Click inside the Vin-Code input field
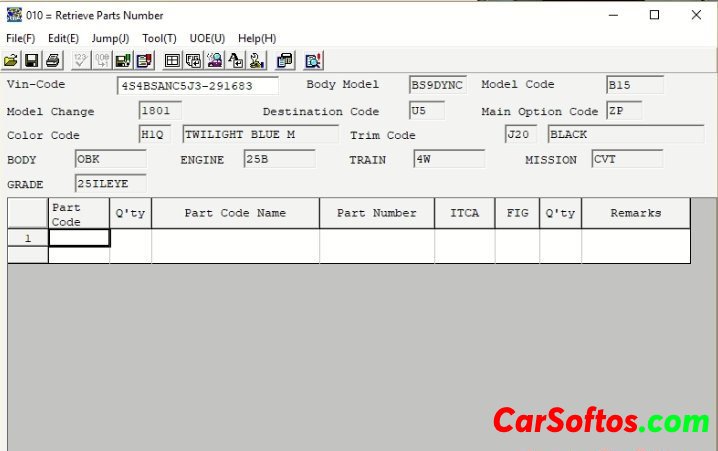Screen dimensions: 718x451 197,86
